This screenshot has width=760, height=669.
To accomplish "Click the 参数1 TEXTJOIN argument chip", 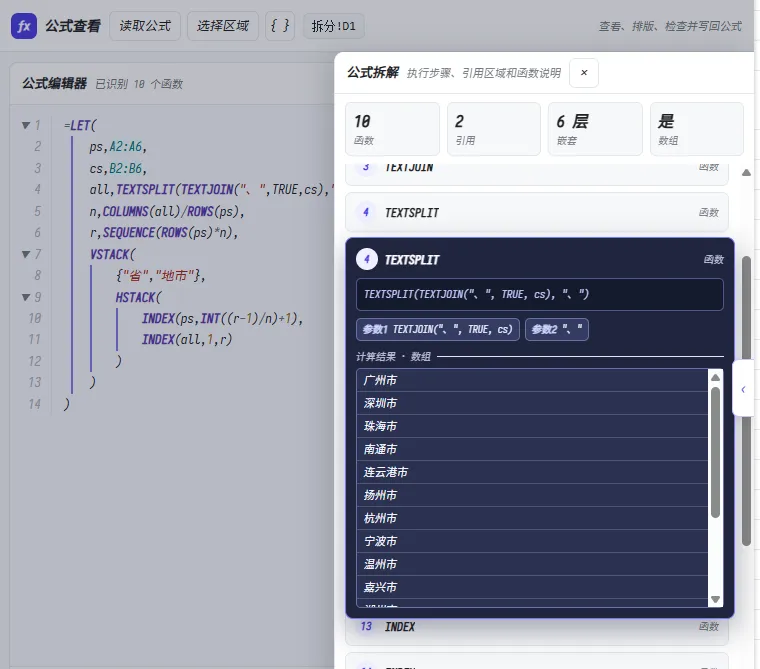I will (x=438, y=330).
